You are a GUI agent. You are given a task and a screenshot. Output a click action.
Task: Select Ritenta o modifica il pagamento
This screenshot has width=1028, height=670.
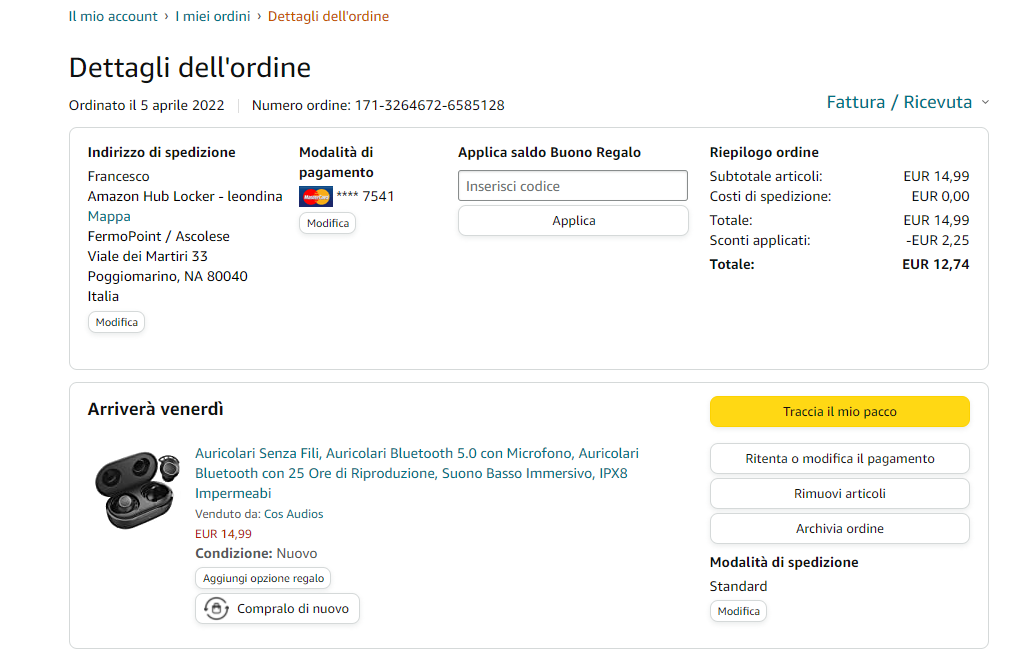coord(839,459)
